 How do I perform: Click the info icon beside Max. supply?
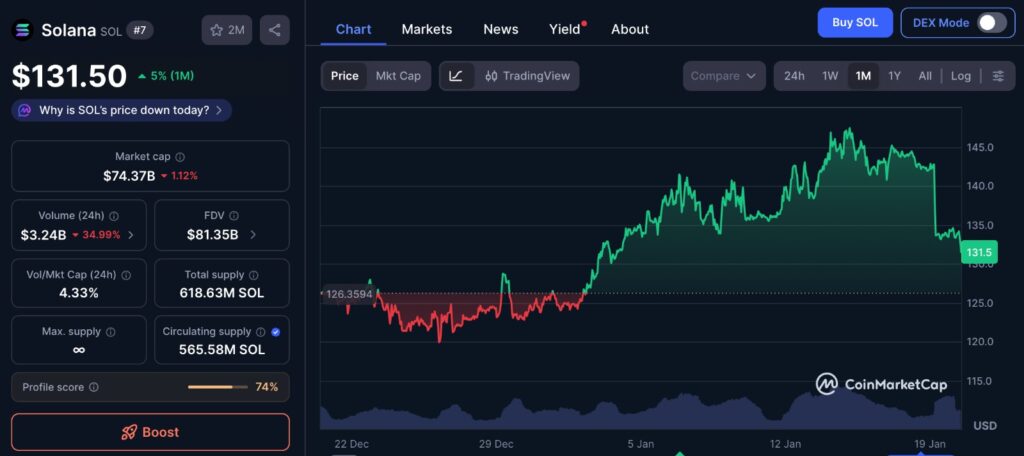pos(110,332)
